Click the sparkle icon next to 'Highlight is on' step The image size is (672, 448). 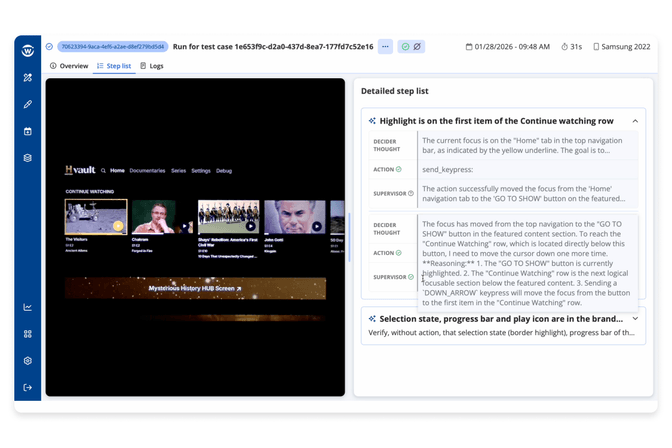click(372, 121)
